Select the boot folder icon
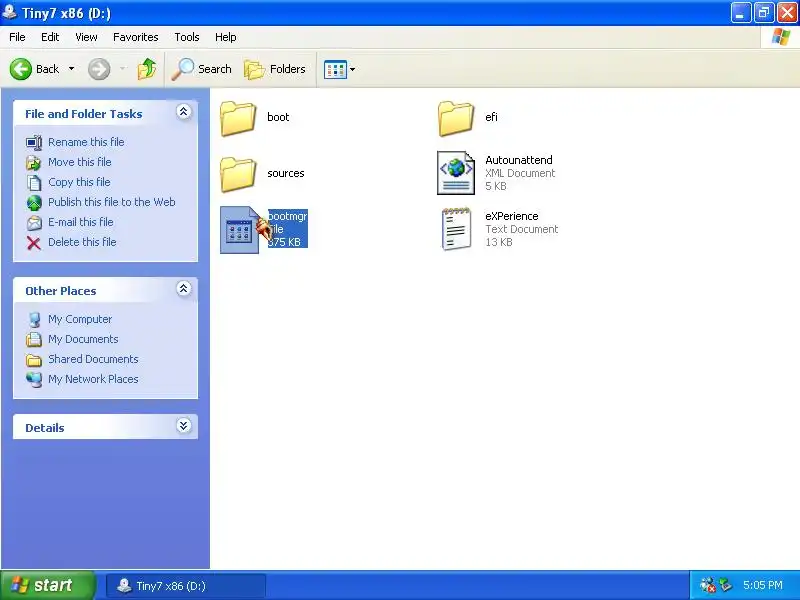800x600 pixels. [x=238, y=118]
